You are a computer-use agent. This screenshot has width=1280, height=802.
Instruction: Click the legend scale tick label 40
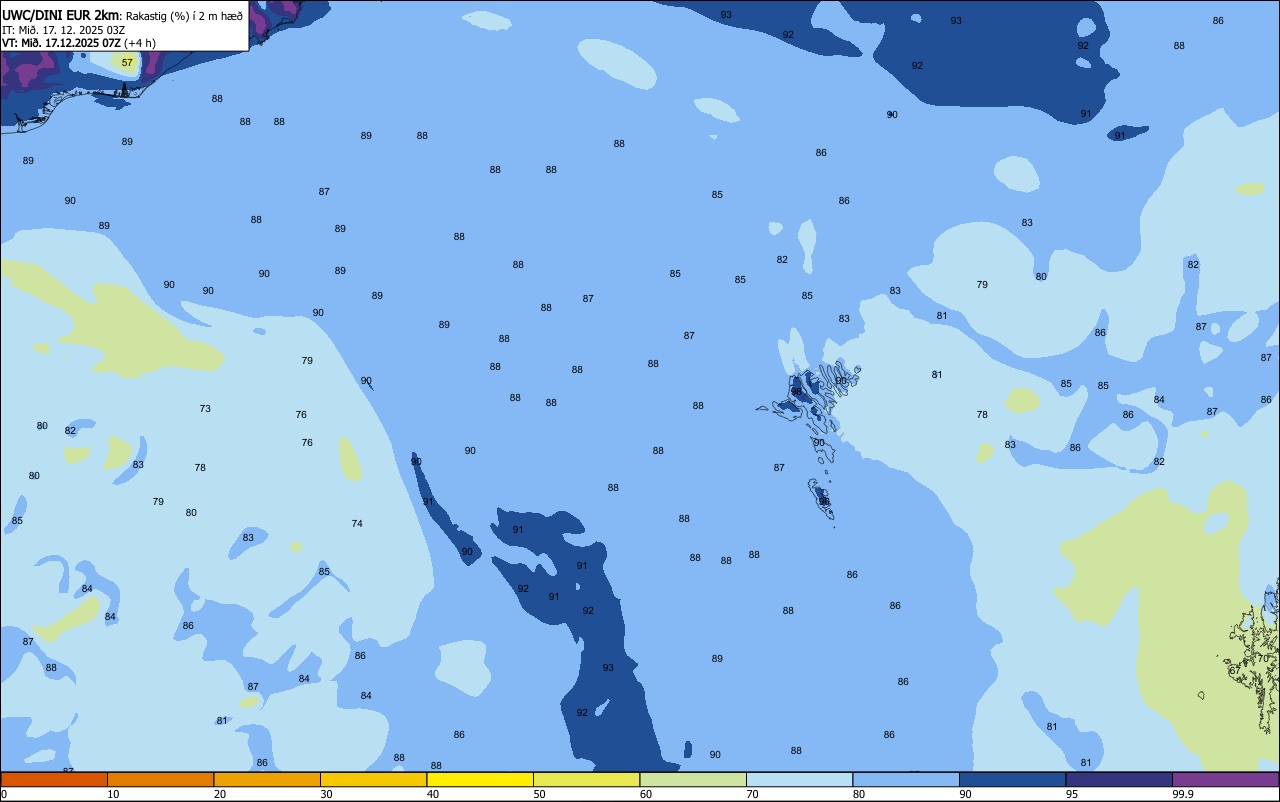click(433, 794)
